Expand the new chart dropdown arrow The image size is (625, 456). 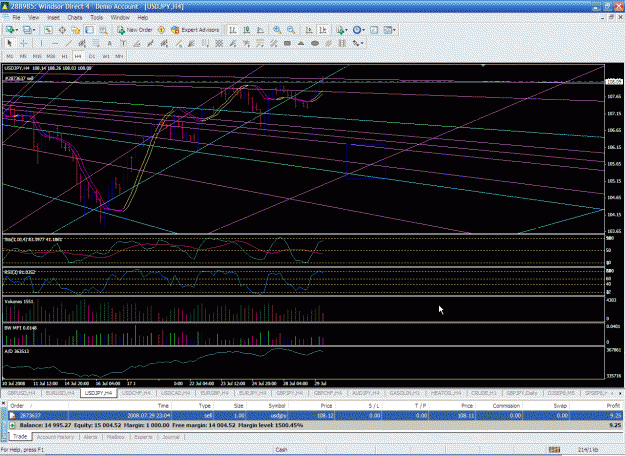pyautogui.click(x=17, y=30)
